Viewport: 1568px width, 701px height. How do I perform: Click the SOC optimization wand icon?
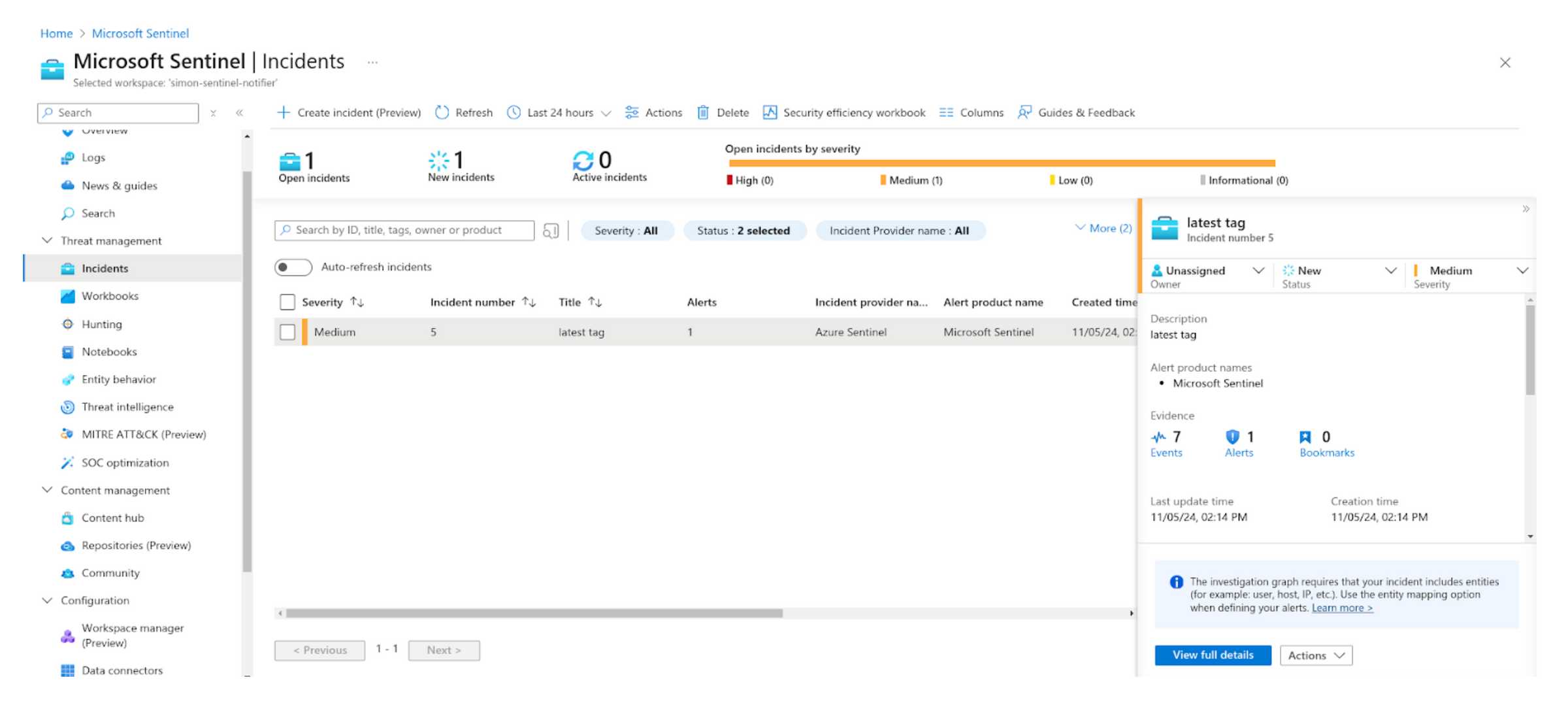[x=67, y=463]
